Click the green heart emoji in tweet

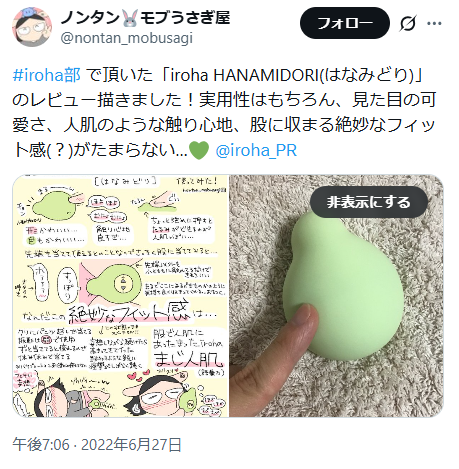tap(199, 150)
